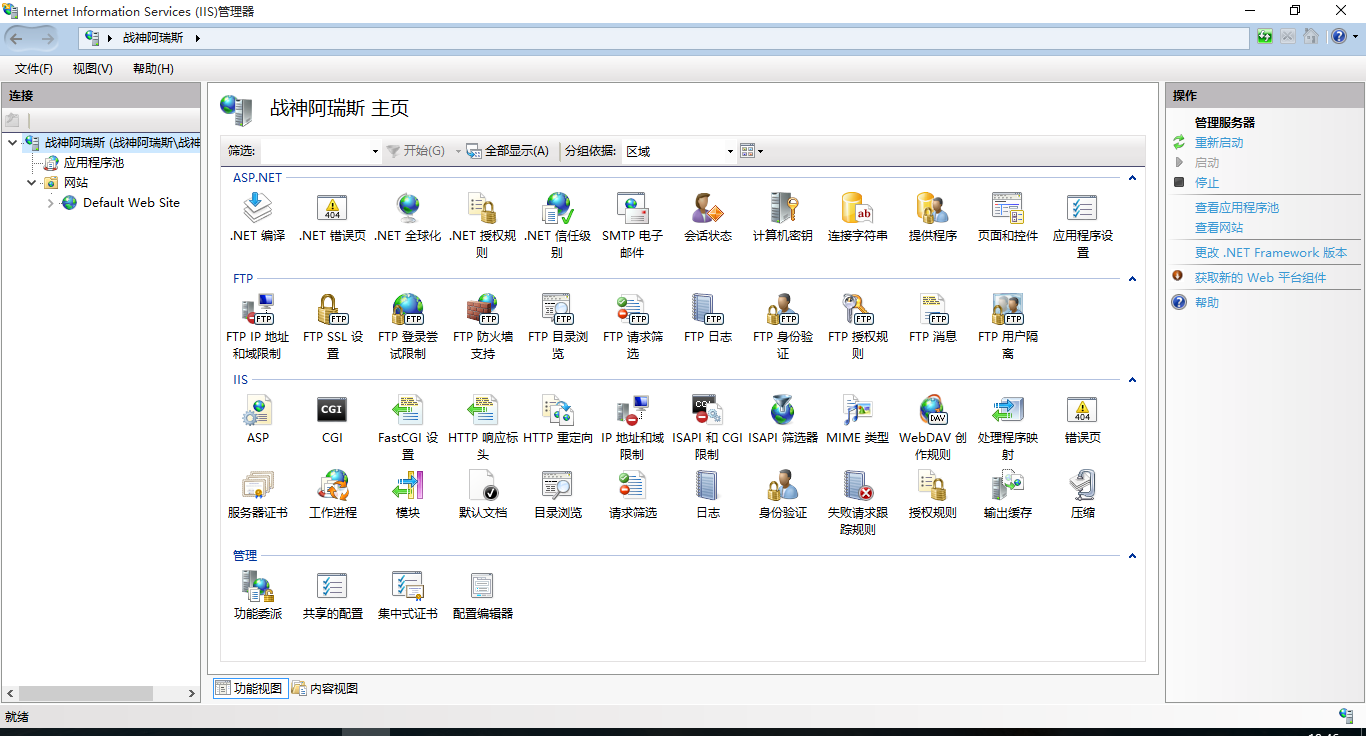Open the 处理程序映射 icon
The height and width of the screenshot is (736, 1366).
1008,410
